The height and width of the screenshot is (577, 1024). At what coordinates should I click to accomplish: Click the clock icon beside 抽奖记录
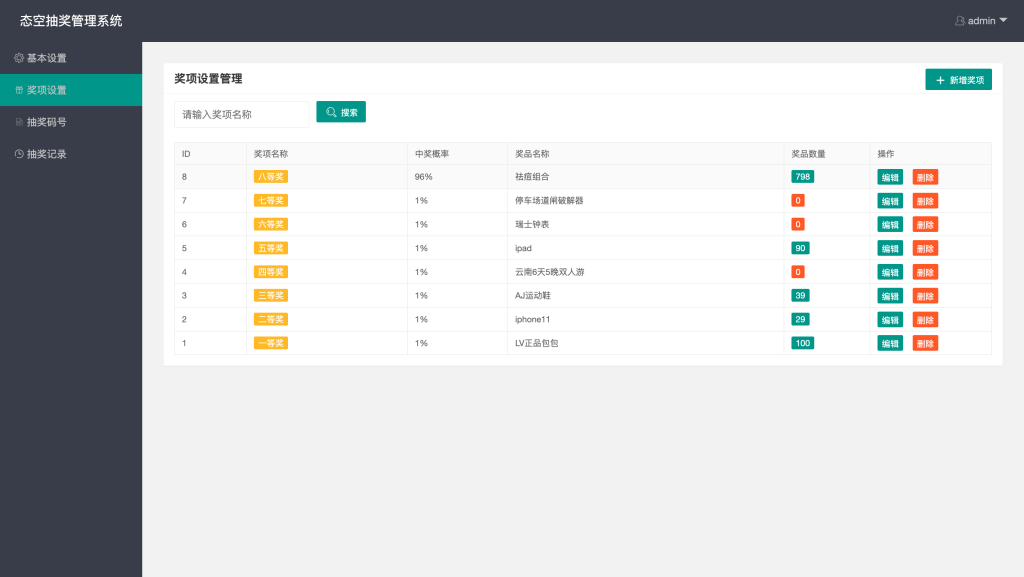[x=19, y=154]
